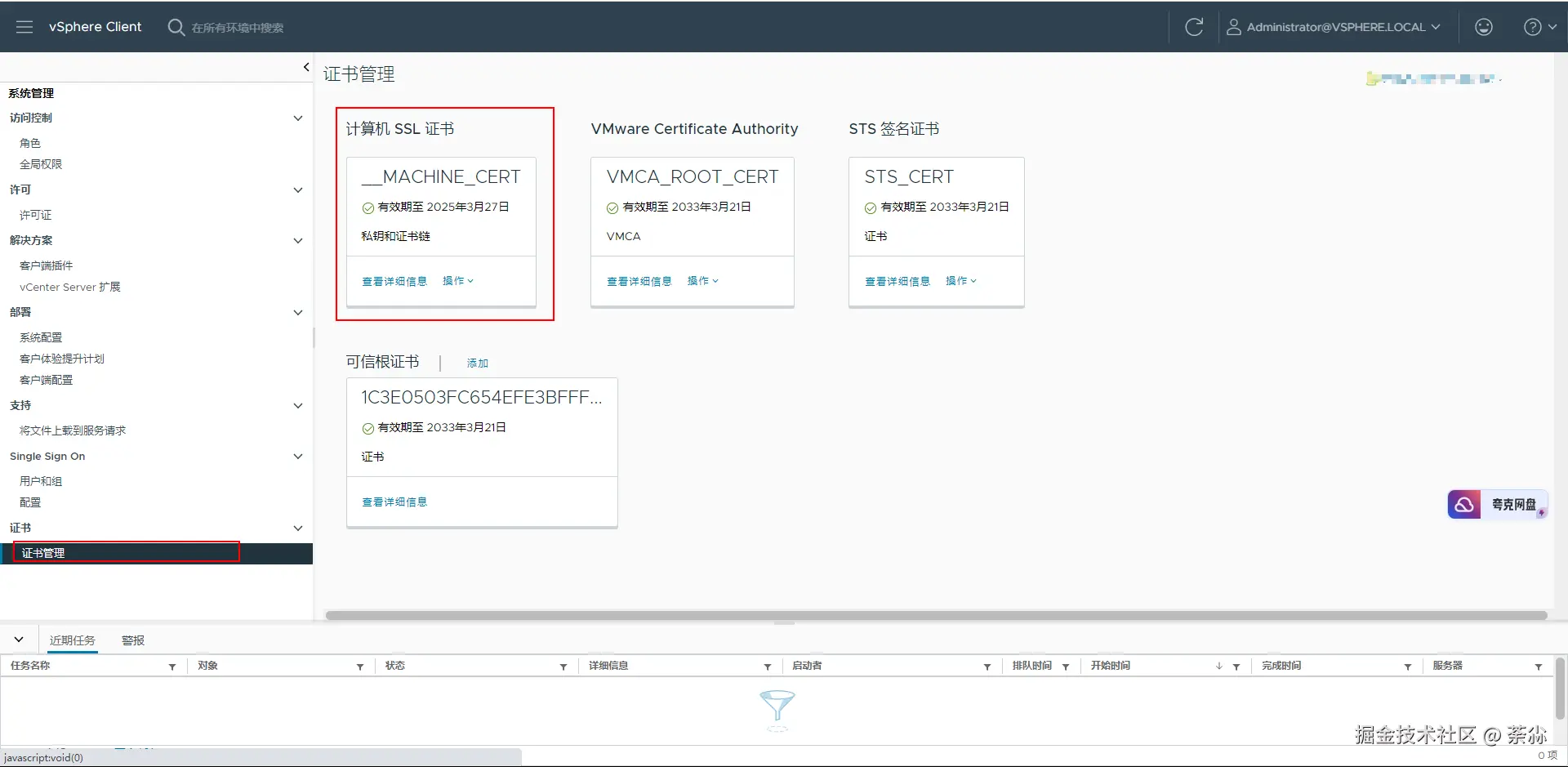Open 客户端插件 in the sidebar
1568x767 pixels.
[x=47, y=265]
